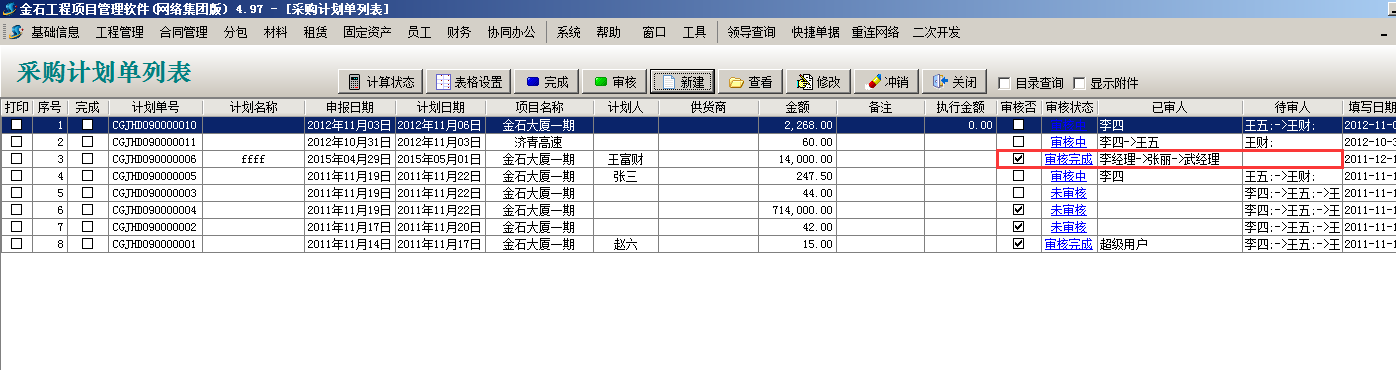Viewport: 1396px width, 370px height.
Task: Click 审核中 link in row CGJHD090000005
Action: click(x=1068, y=176)
